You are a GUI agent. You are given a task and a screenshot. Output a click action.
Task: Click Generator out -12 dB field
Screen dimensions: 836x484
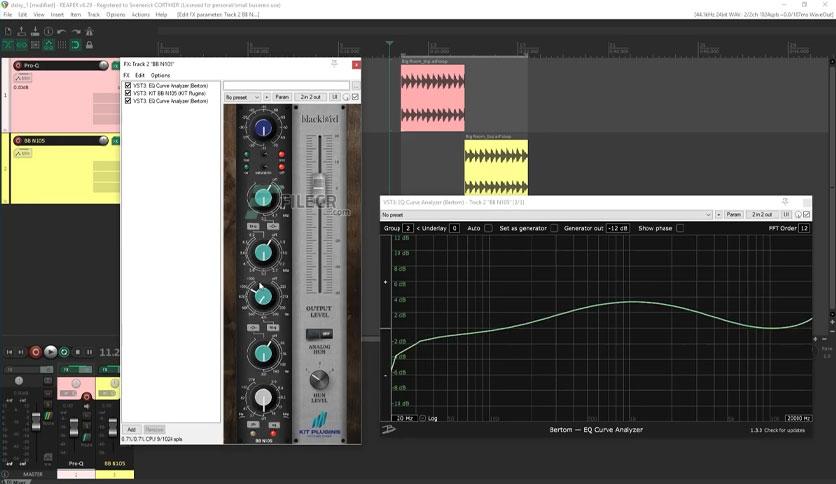(618, 228)
